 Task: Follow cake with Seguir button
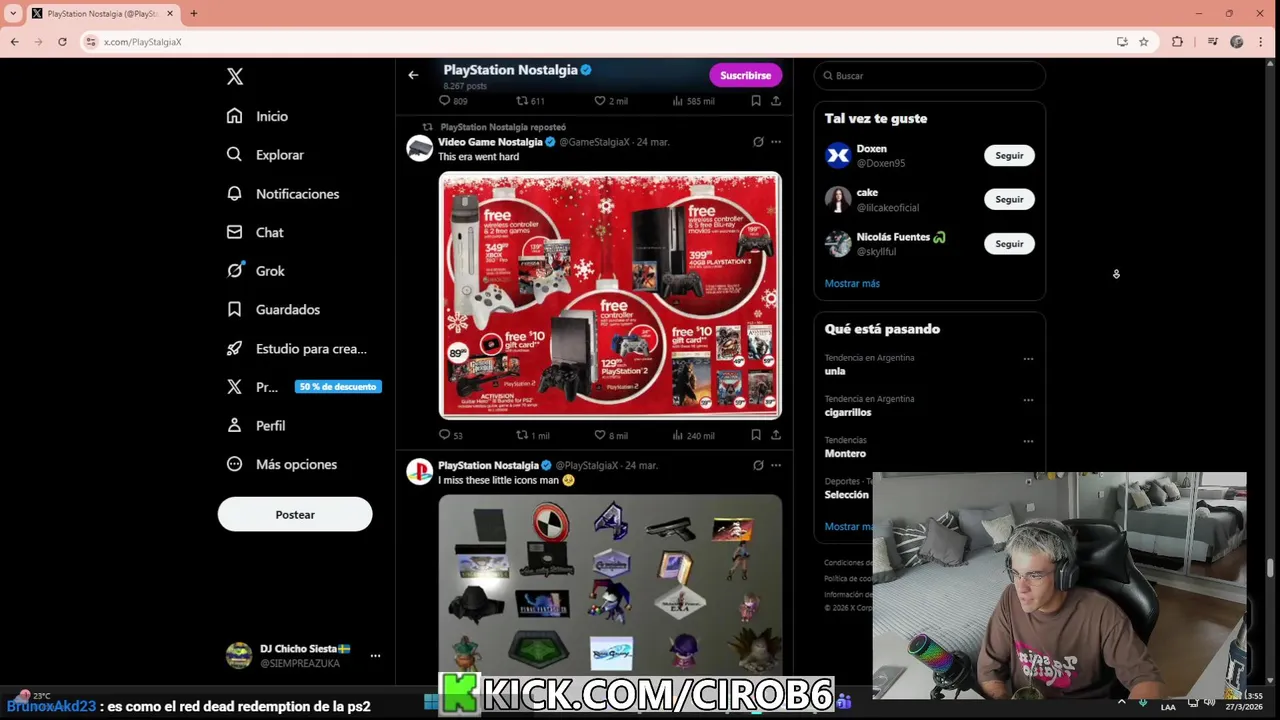point(1009,199)
